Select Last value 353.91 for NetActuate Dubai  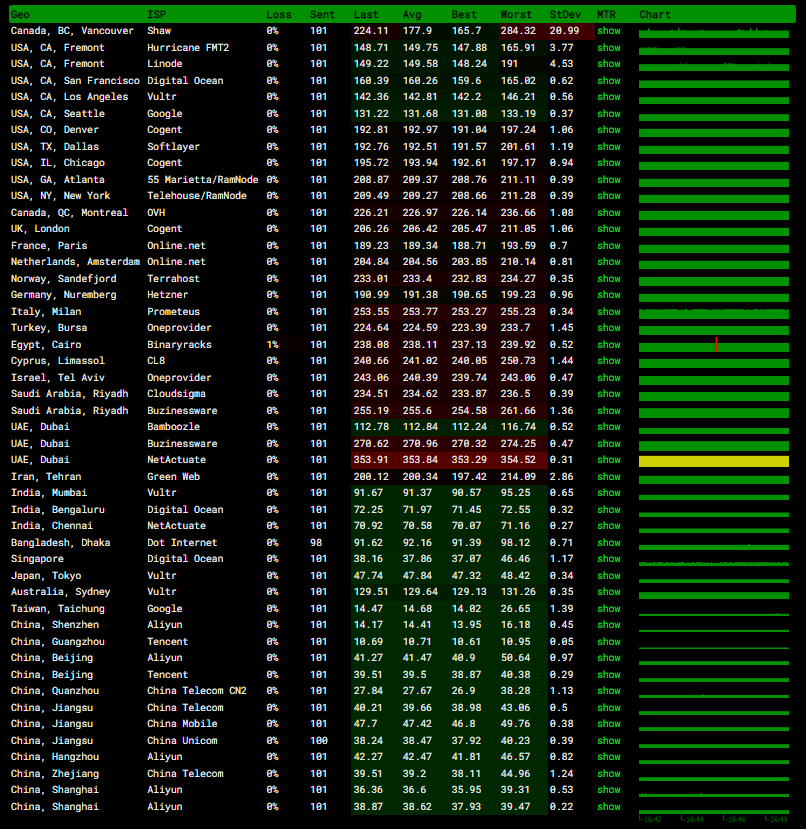click(x=371, y=459)
